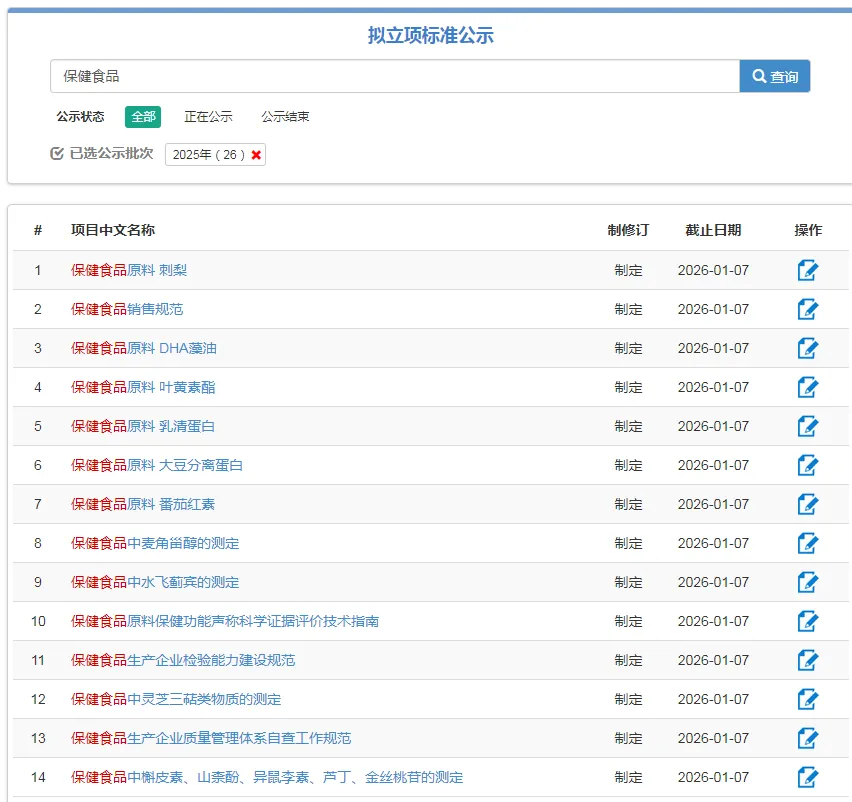Screen dimensions: 852x802
Task: Switch to 公示结束 status
Action: click(x=285, y=116)
